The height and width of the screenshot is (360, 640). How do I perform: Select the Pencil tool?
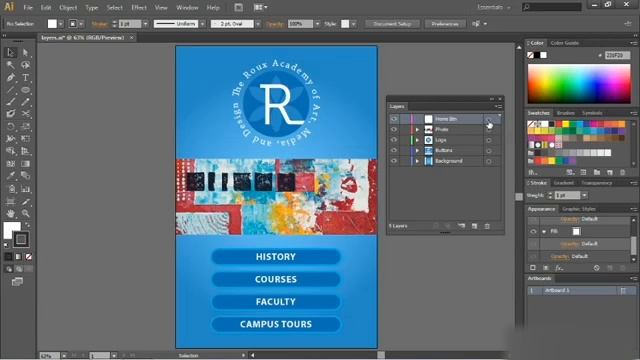(25, 102)
